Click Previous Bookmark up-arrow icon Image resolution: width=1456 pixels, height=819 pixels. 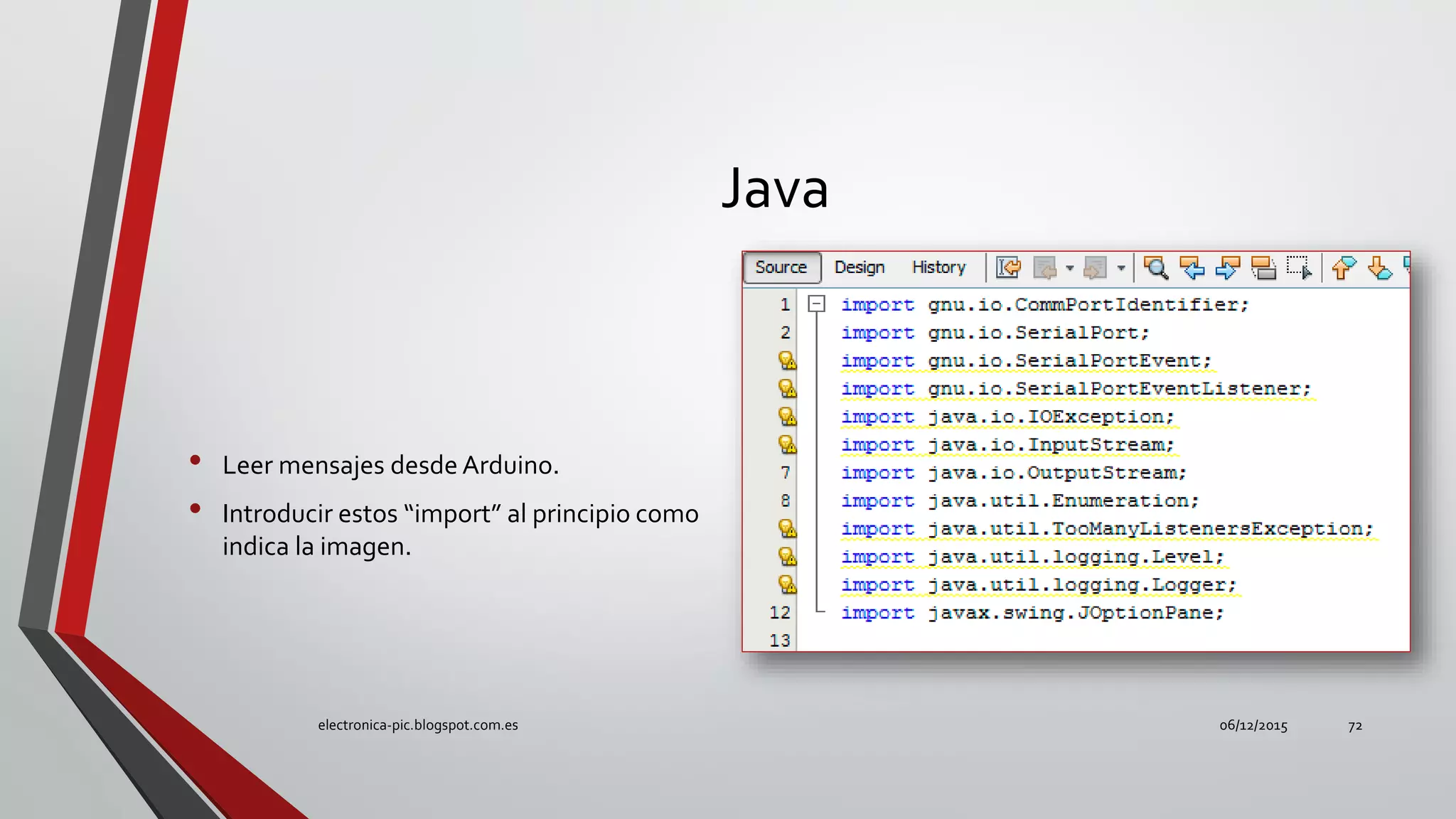pyautogui.click(x=1344, y=267)
